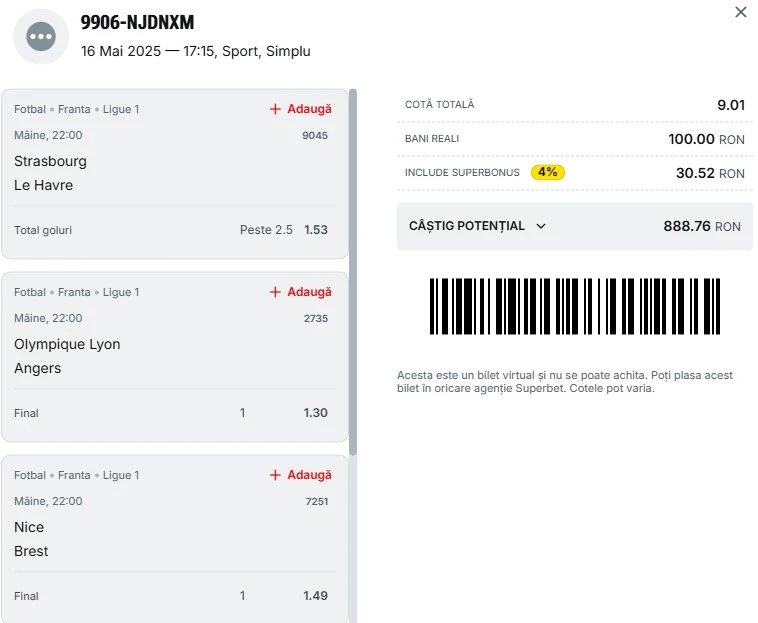The width and height of the screenshot is (758, 623).
Task: Expand the Câștig Potențial chevron
Action: (x=541, y=226)
